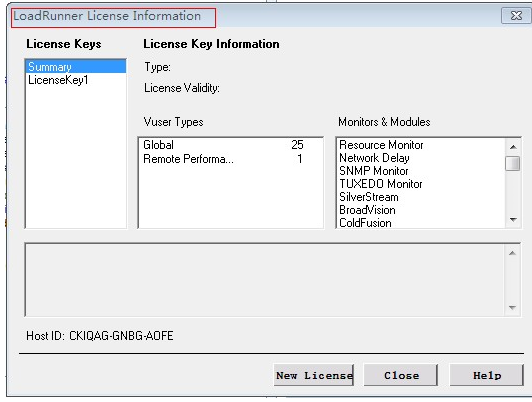Select BroadVision module

click(x=367, y=210)
